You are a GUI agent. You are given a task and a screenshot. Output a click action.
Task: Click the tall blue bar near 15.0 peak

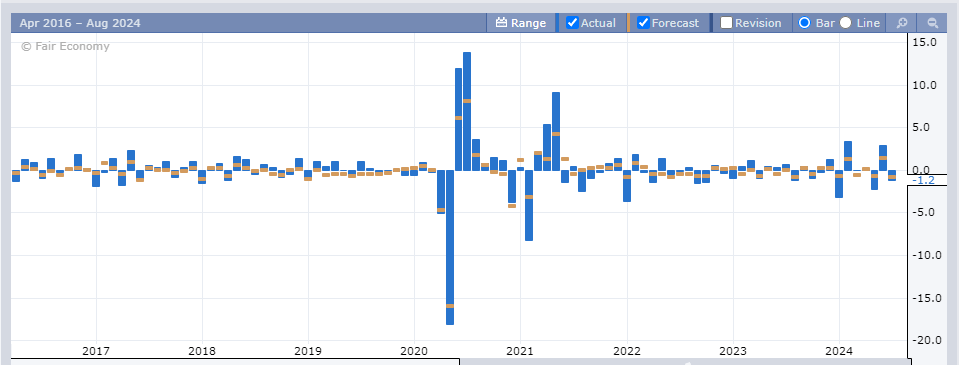click(467, 111)
